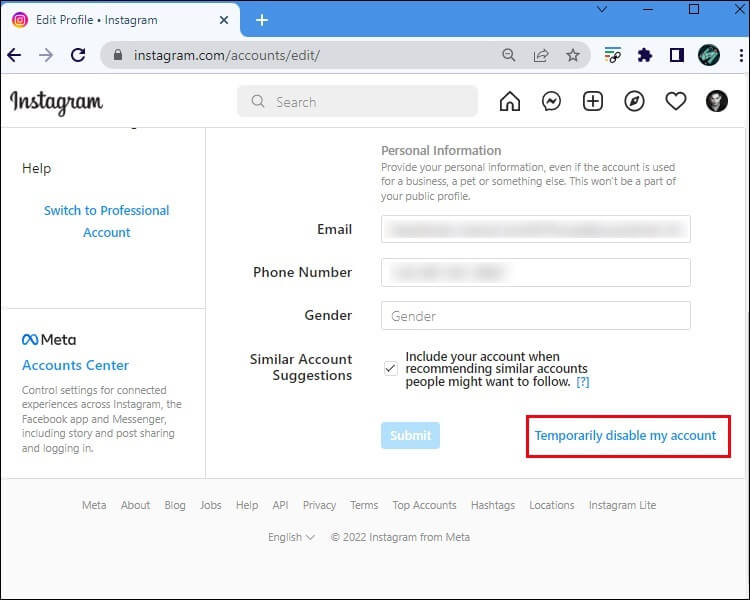
Task: Click the browser address bar URL
Action: (226, 56)
